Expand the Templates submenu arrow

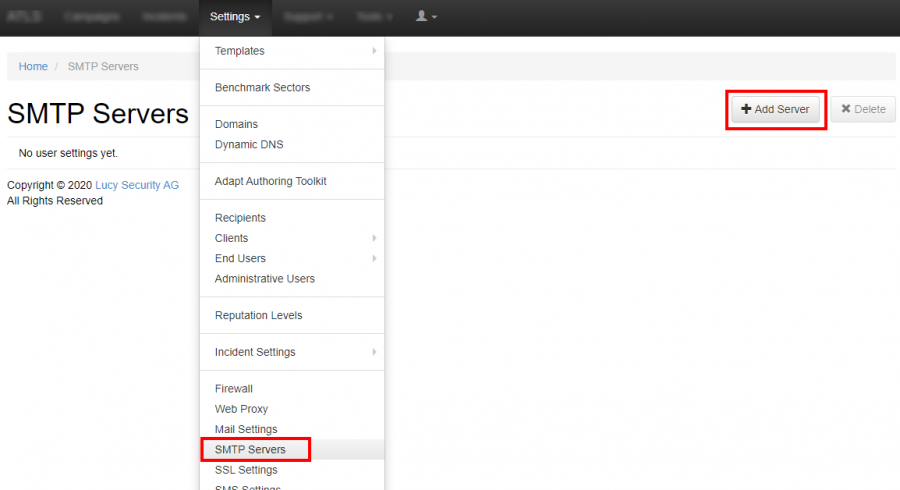374,51
